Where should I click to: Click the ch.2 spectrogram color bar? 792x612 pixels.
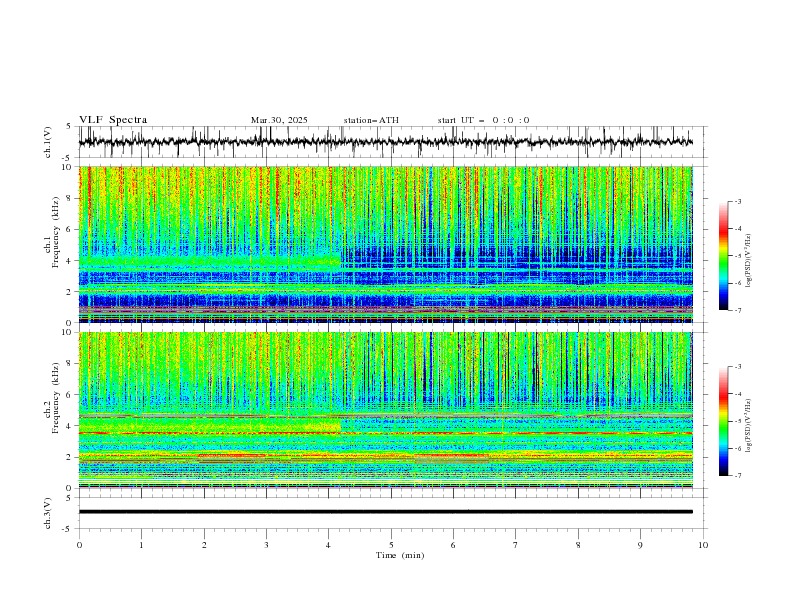pyautogui.click(x=723, y=421)
